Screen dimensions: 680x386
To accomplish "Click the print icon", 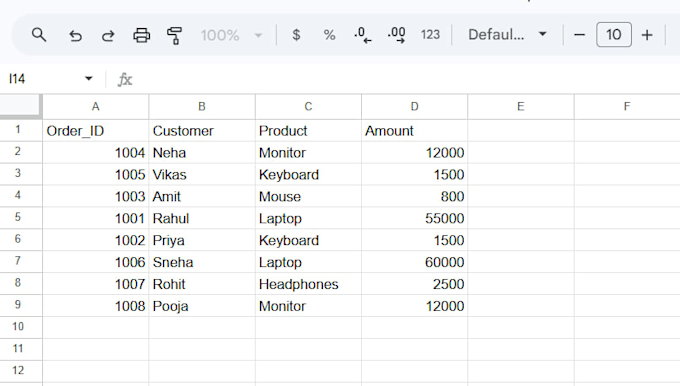I will 141,35.
